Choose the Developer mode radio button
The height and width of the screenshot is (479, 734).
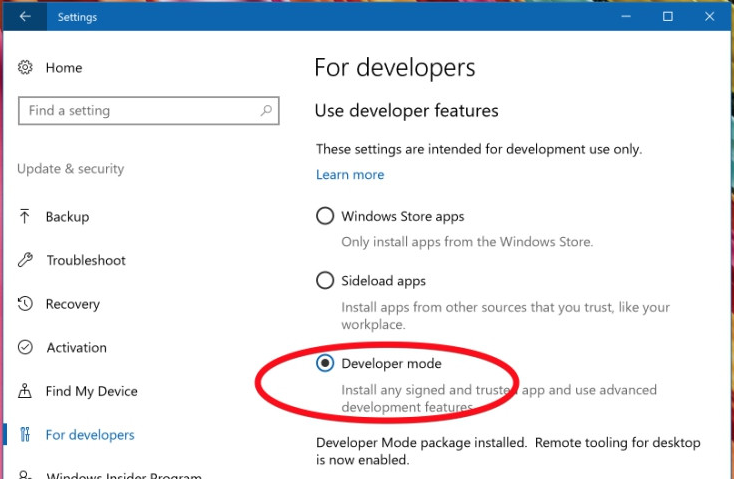coord(325,364)
